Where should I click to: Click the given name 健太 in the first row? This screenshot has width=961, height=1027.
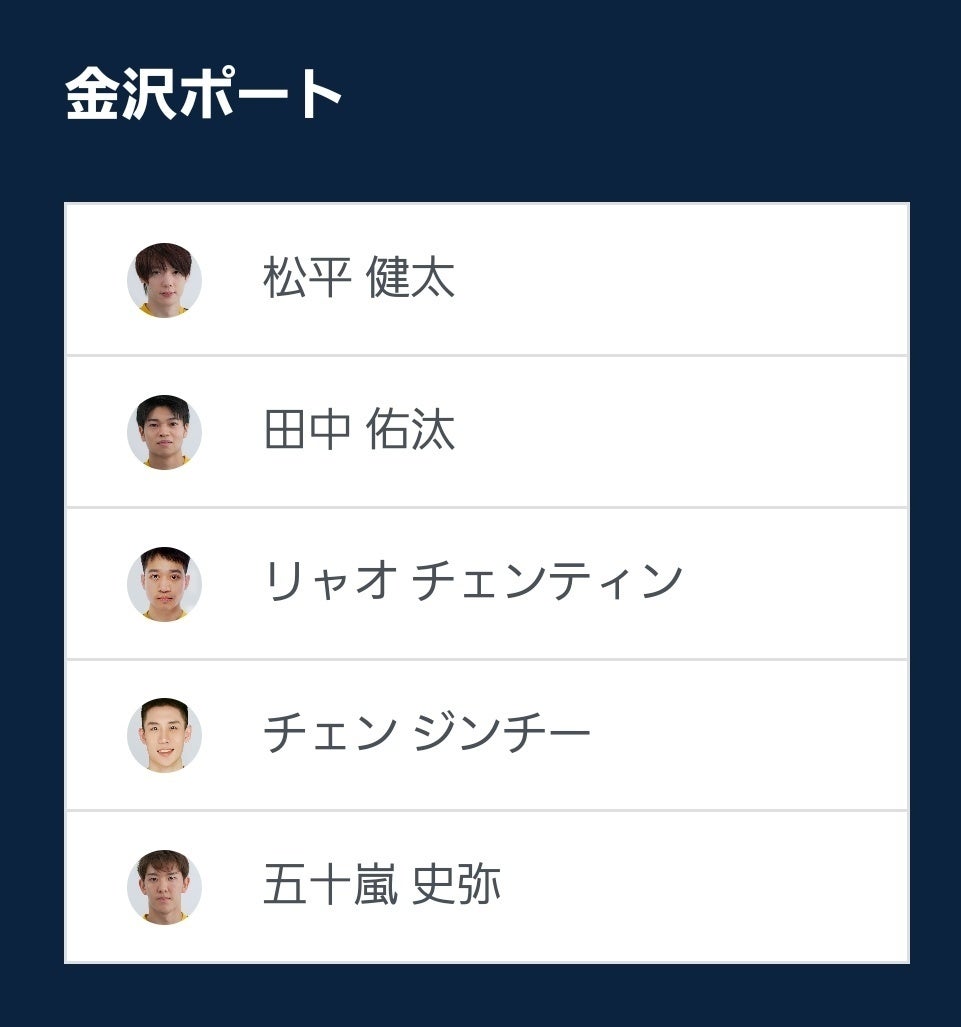(x=411, y=278)
